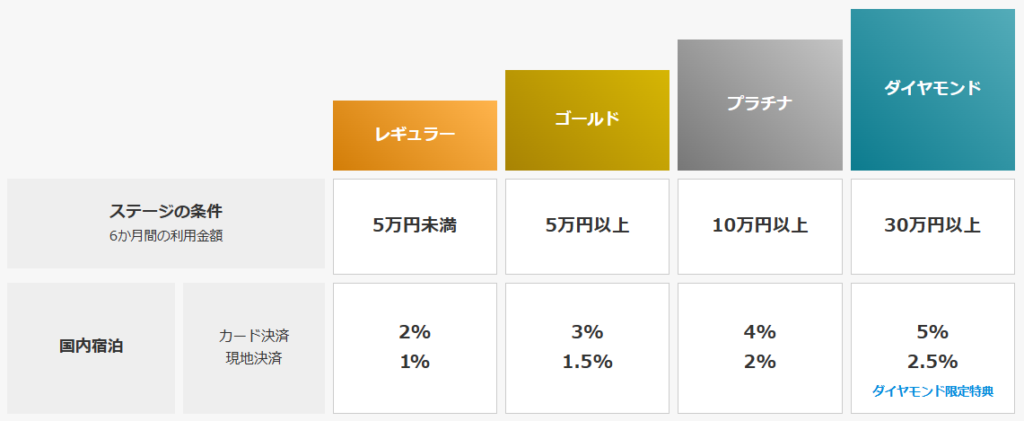Click the 6か月間の利用金額 subtitle
This screenshot has width=1024, height=421.
(166, 235)
